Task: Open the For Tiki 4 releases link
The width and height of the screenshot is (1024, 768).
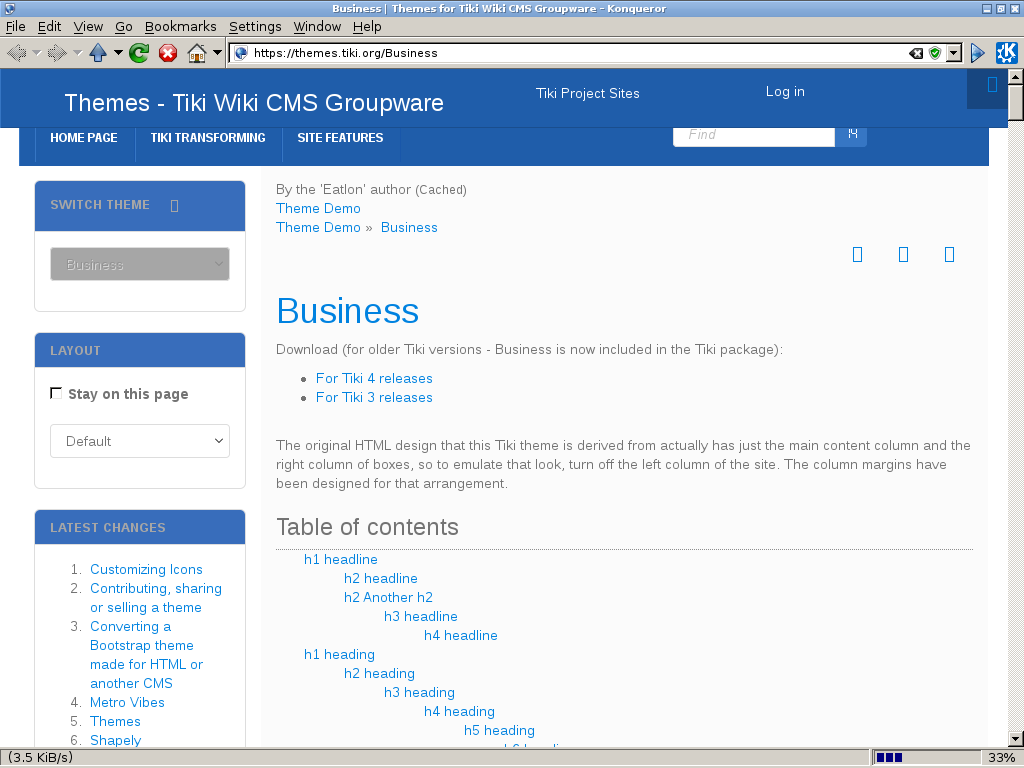Action: coord(374,379)
